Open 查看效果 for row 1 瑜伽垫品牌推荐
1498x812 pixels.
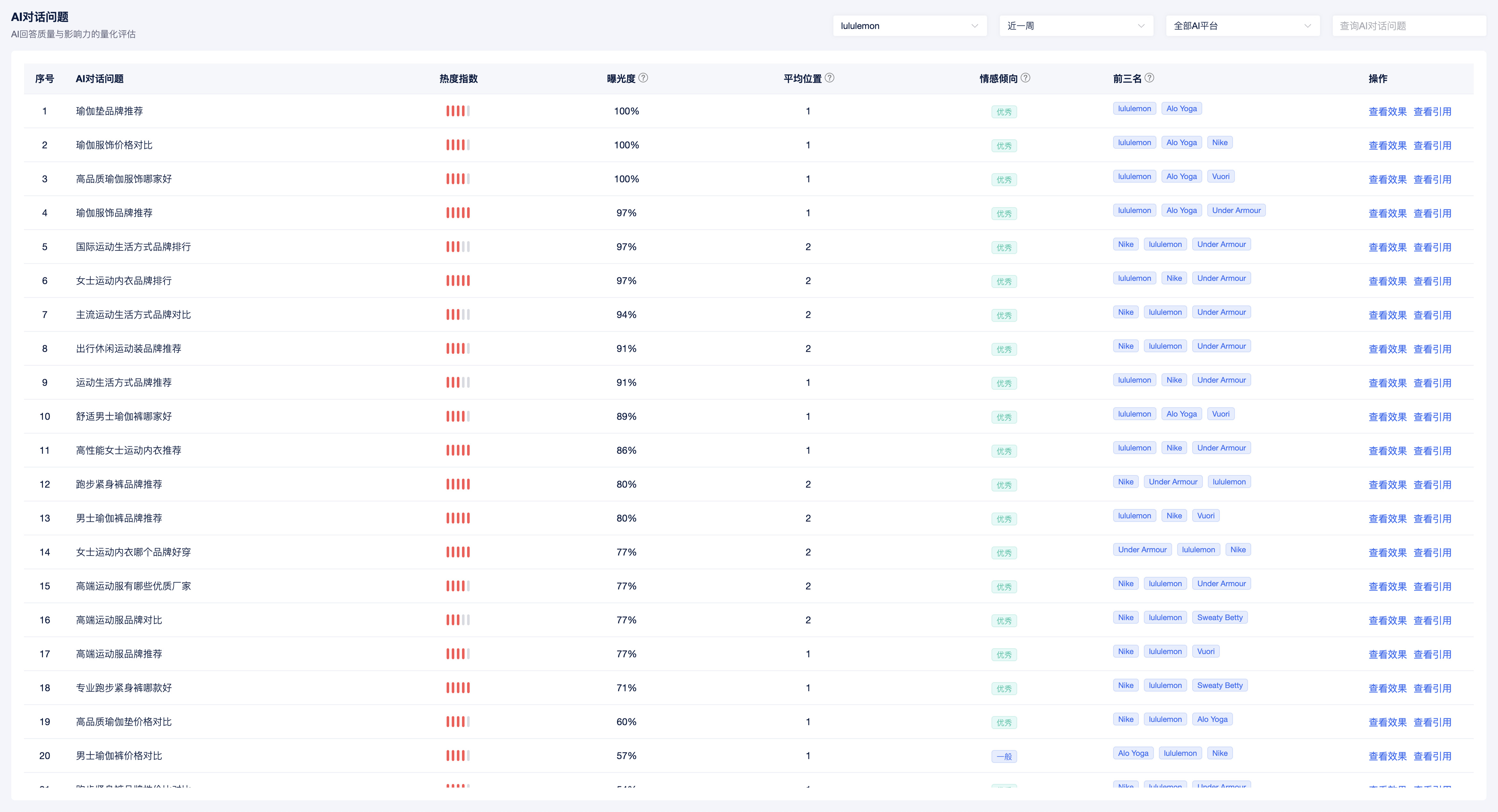click(1387, 112)
